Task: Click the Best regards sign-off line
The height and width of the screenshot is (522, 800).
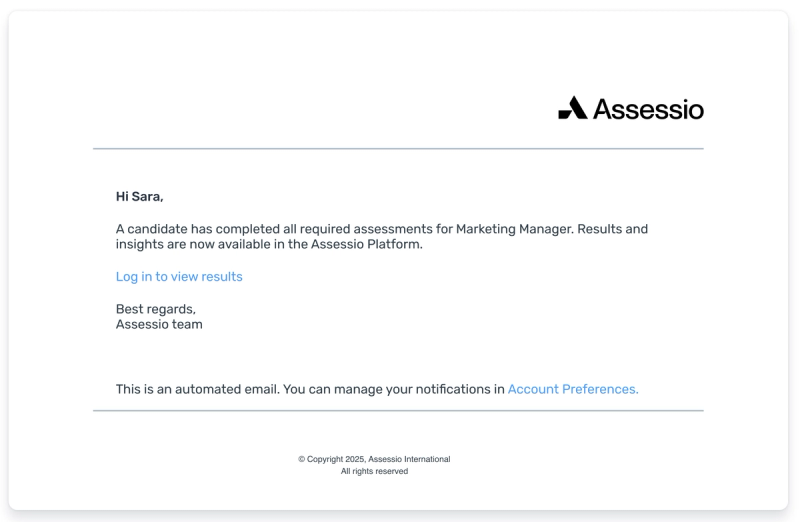Action: [x=156, y=309]
